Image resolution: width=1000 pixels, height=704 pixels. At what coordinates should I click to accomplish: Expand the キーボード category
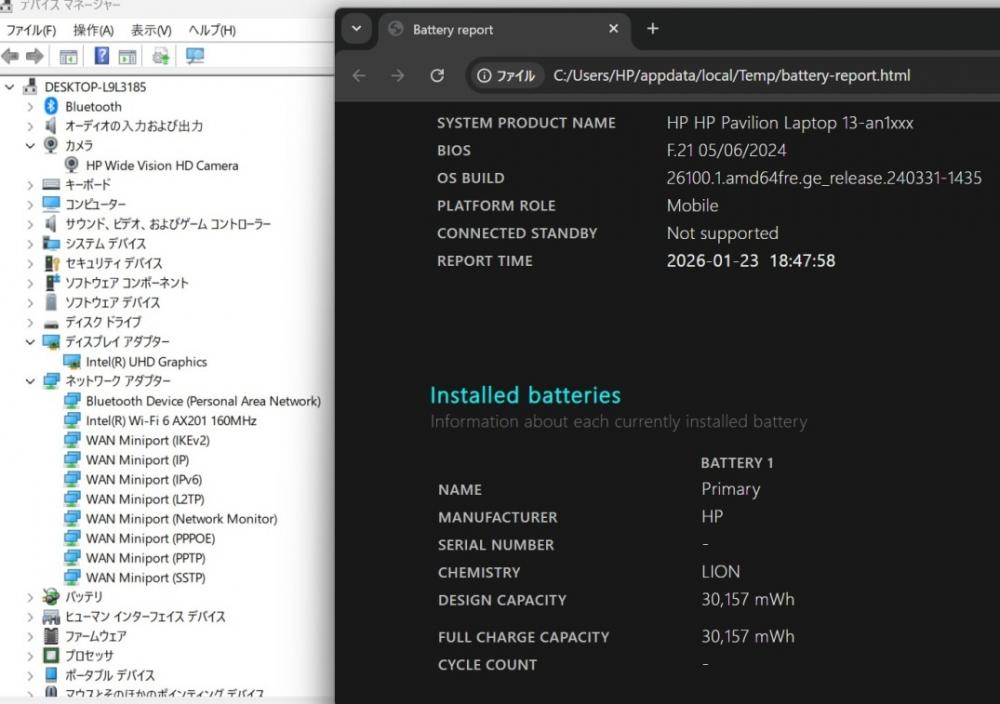click(30, 185)
